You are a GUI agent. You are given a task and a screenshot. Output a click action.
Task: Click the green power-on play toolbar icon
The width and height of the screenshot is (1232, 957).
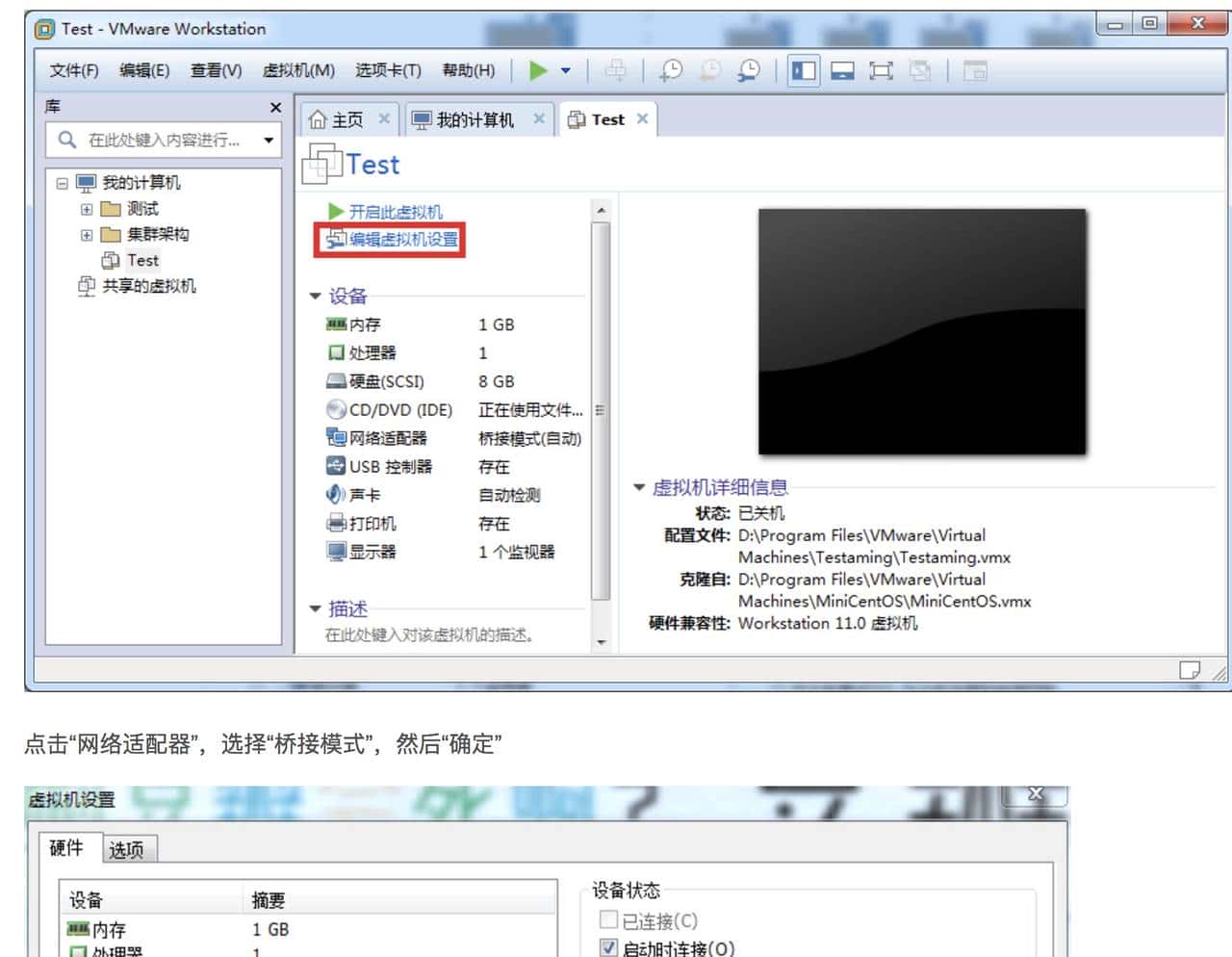point(538,70)
